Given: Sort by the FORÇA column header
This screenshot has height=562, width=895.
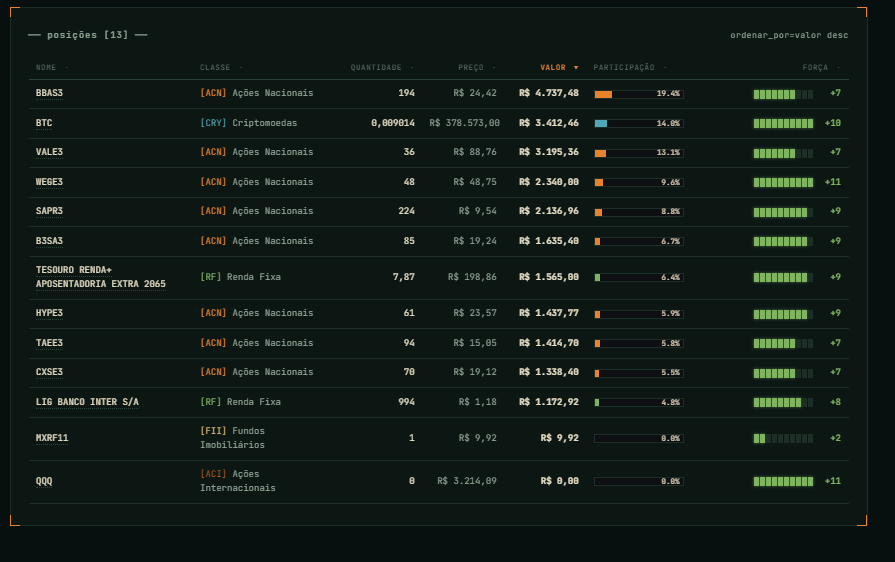Looking at the screenshot, I should coord(820,68).
